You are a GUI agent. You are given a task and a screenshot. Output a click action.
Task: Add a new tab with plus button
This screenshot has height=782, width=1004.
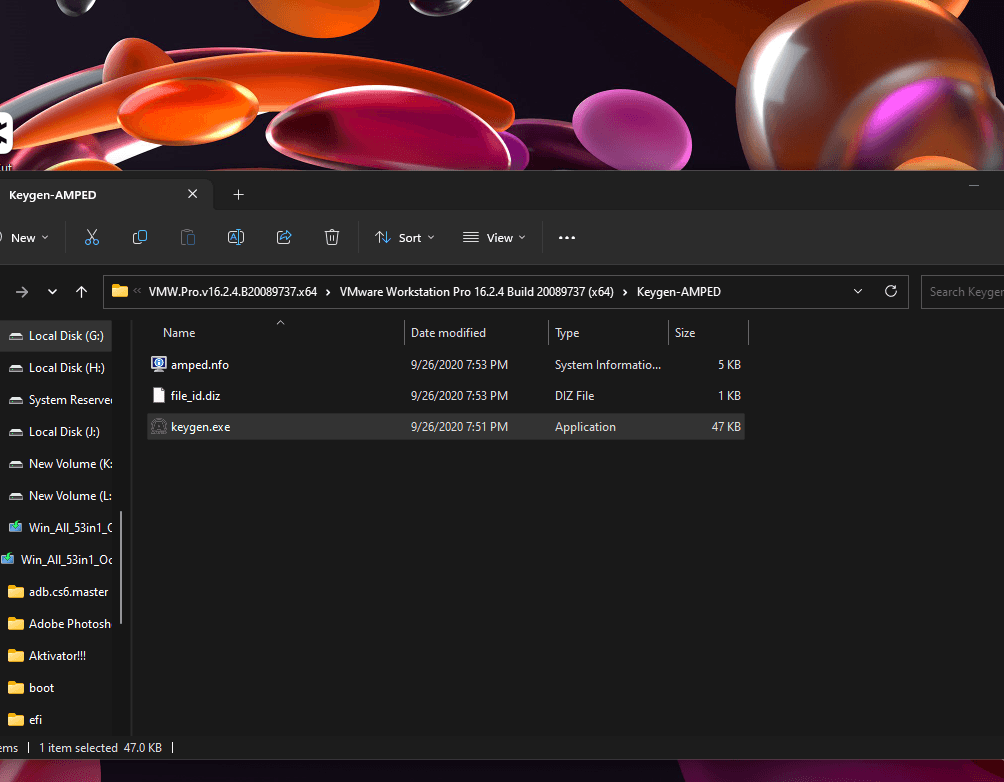(238, 195)
